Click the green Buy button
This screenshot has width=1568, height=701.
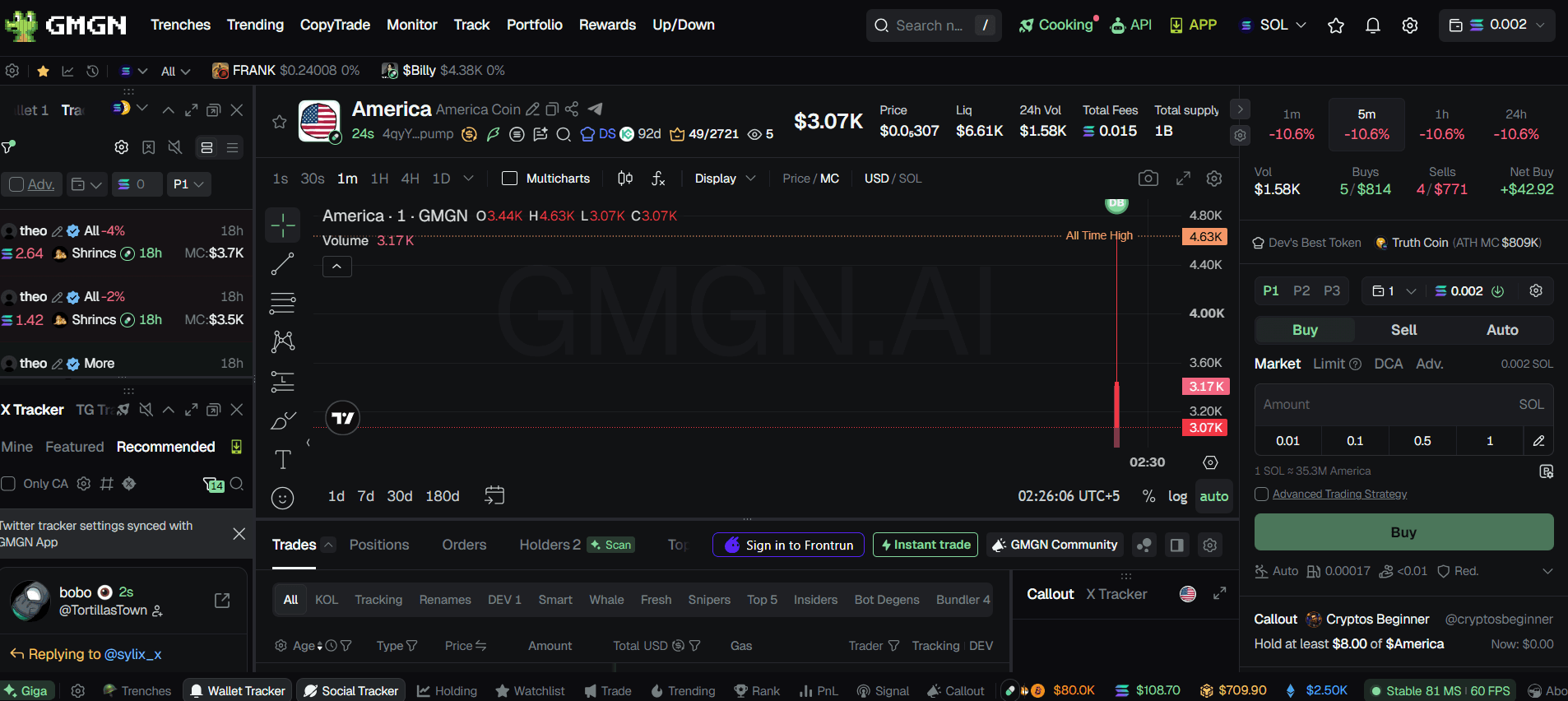point(1403,532)
